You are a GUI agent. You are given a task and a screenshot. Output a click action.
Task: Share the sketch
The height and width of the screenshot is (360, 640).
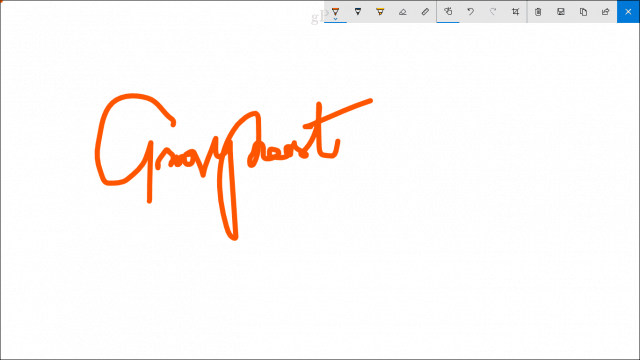point(605,12)
